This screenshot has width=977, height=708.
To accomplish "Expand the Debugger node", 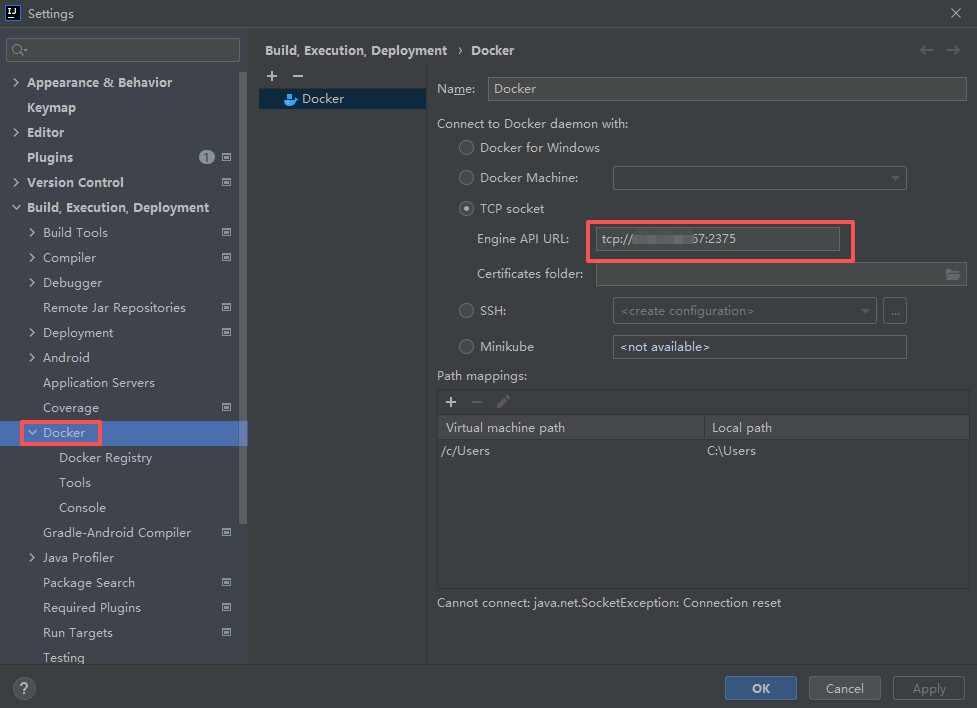I will tap(32, 282).
